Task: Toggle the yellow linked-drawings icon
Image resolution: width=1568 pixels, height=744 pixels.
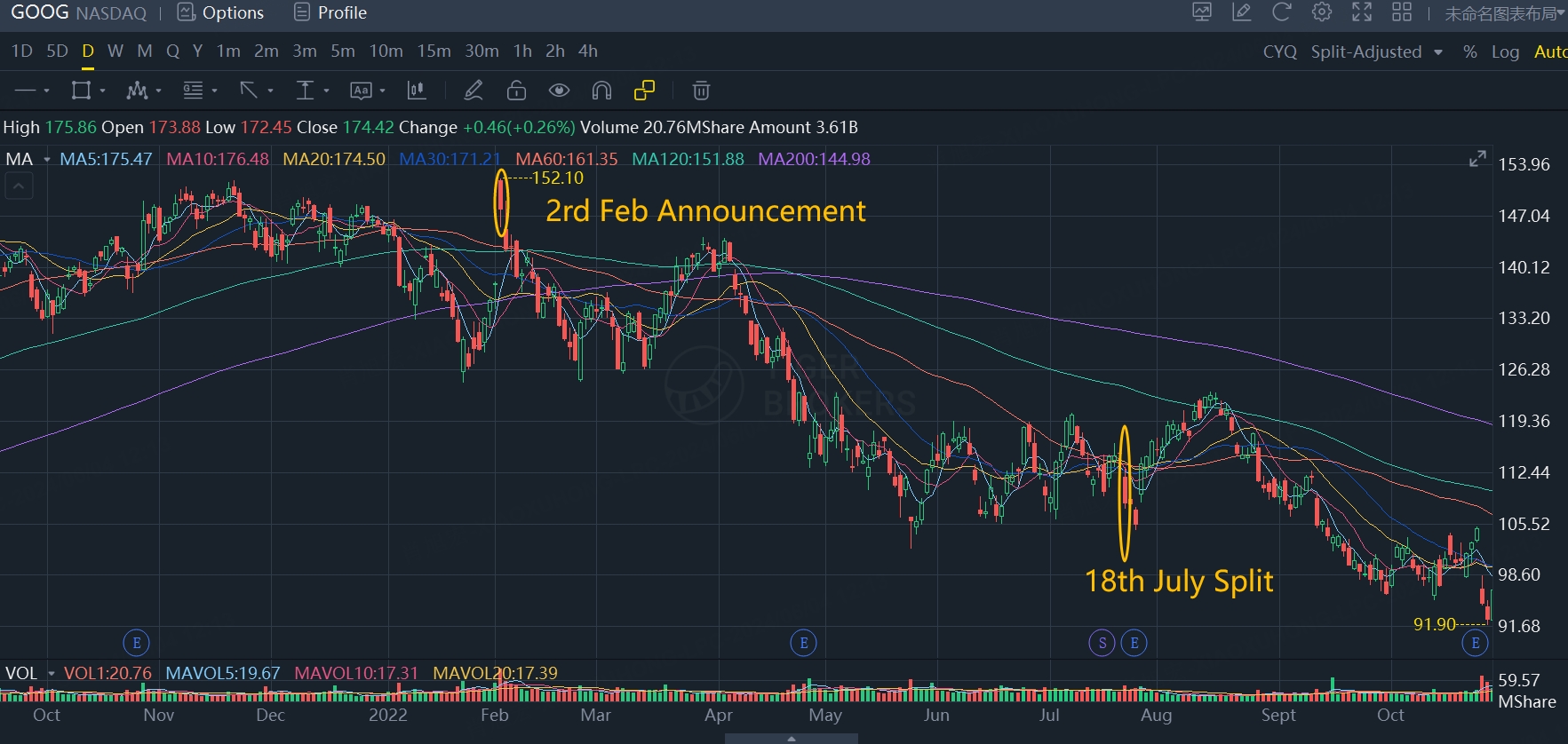Action: click(x=644, y=91)
